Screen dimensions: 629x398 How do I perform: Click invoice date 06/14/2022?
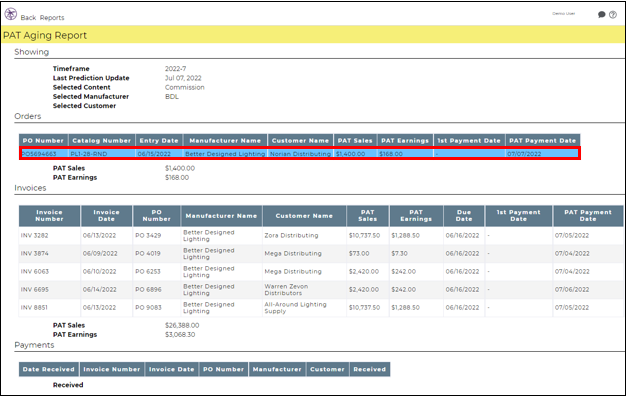[x=99, y=290]
